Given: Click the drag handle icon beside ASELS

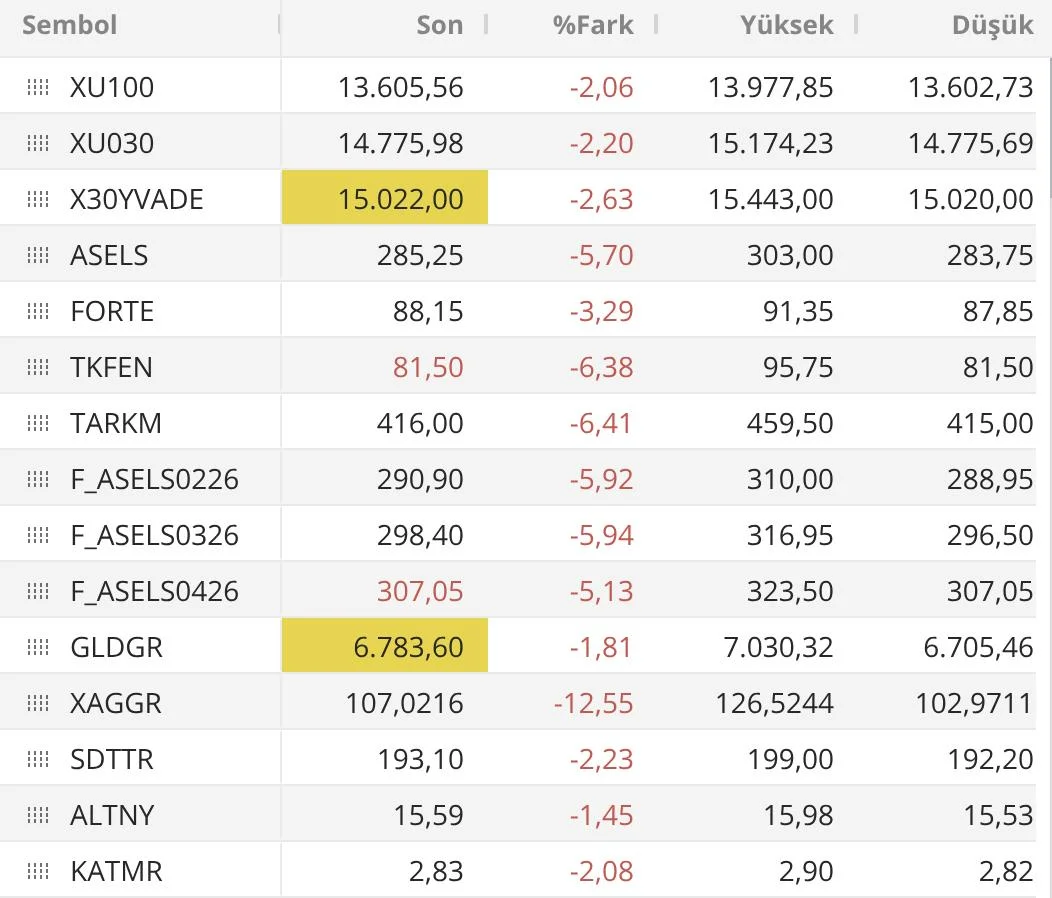Looking at the screenshot, I should (38, 256).
